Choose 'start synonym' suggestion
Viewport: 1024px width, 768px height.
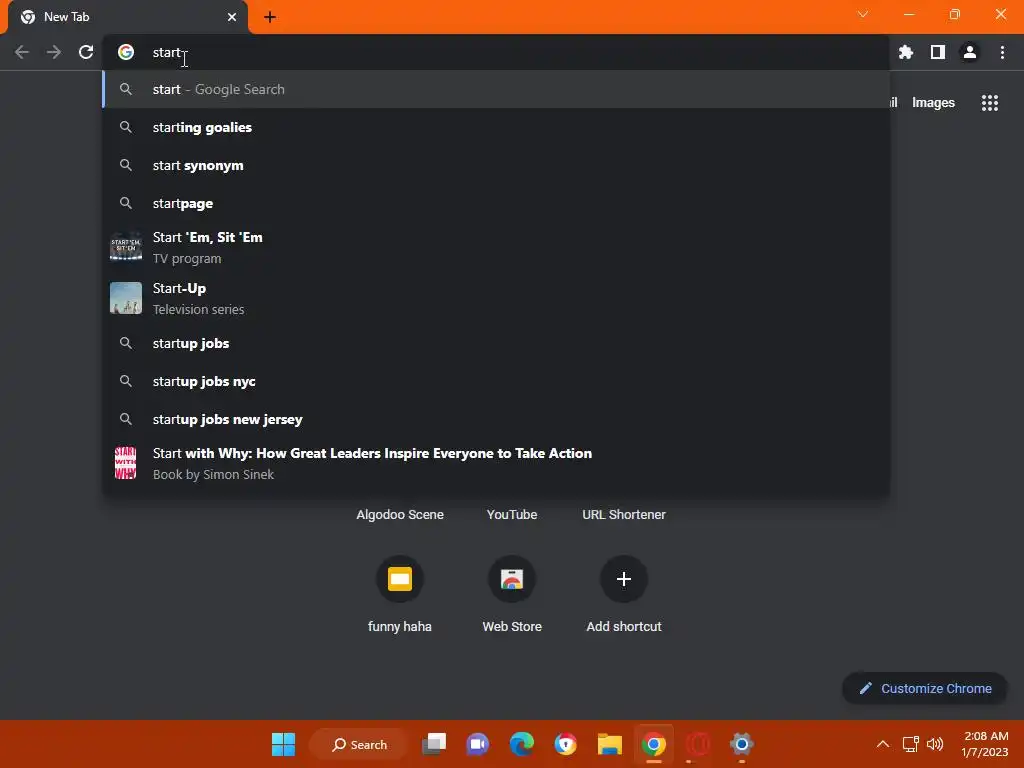[496, 165]
